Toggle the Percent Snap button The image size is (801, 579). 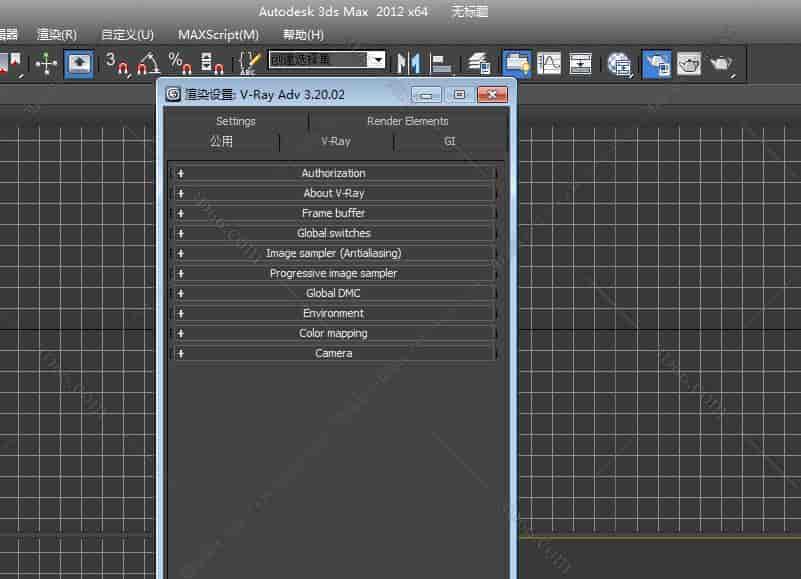pyautogui.click(x=180, y=64)
